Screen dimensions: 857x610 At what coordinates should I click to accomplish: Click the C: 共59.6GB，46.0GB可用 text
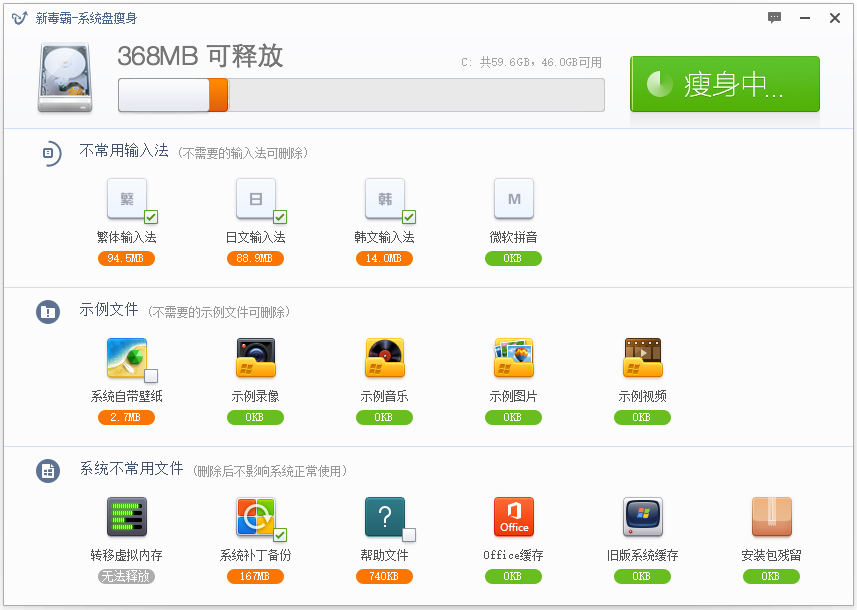point(531,62)
